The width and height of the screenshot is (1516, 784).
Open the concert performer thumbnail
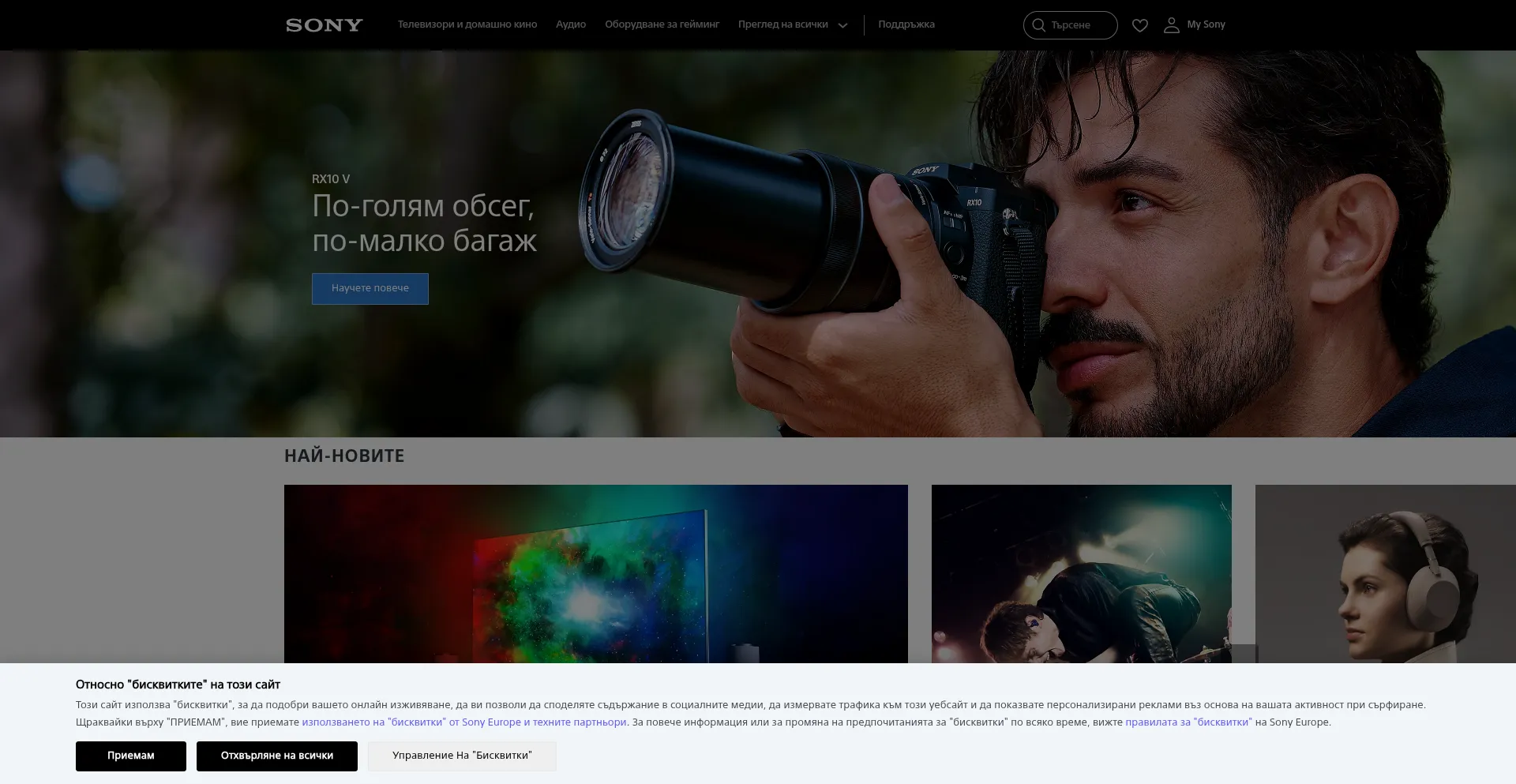1082,574
